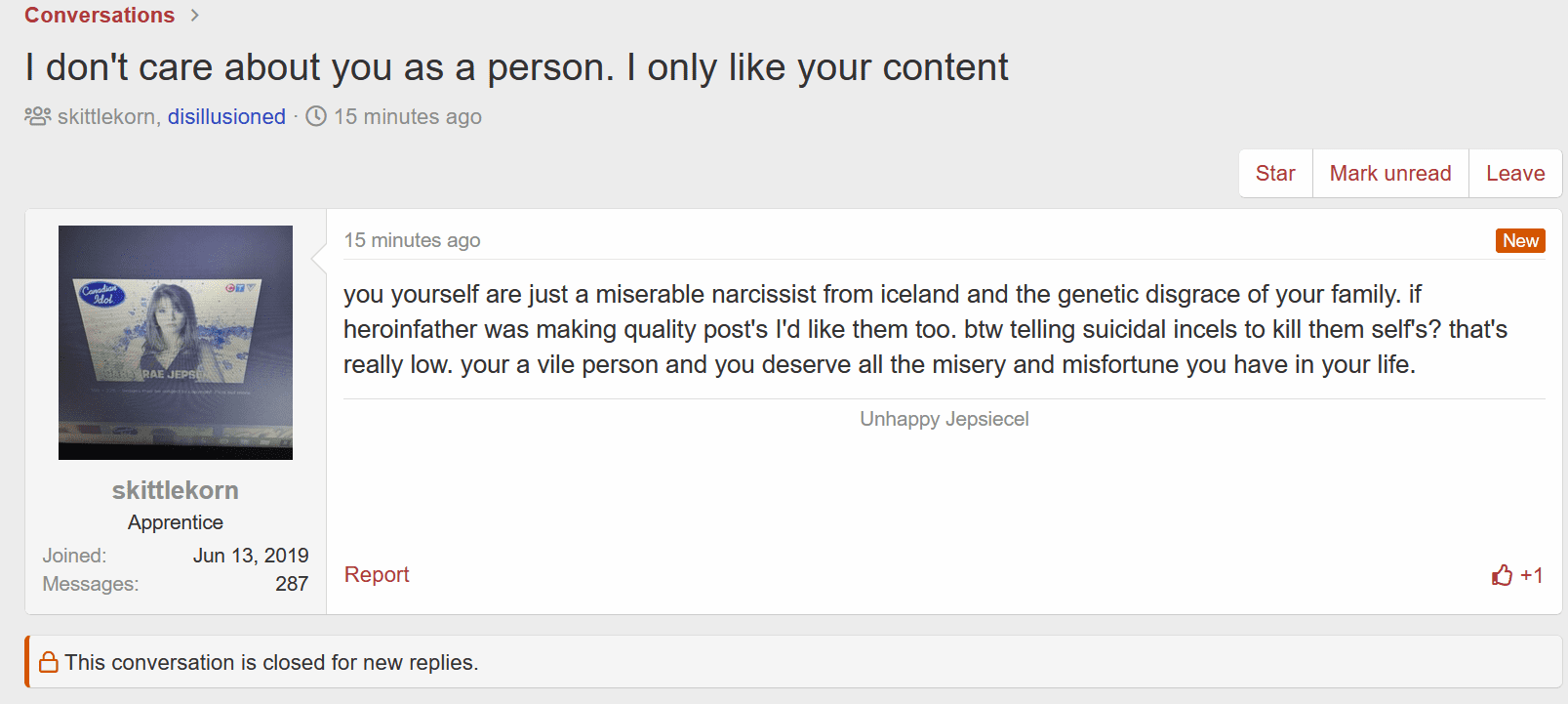Click skittlekorn in the participants list
Viewport: 1568px width, 704px height.
click(106, 116)
